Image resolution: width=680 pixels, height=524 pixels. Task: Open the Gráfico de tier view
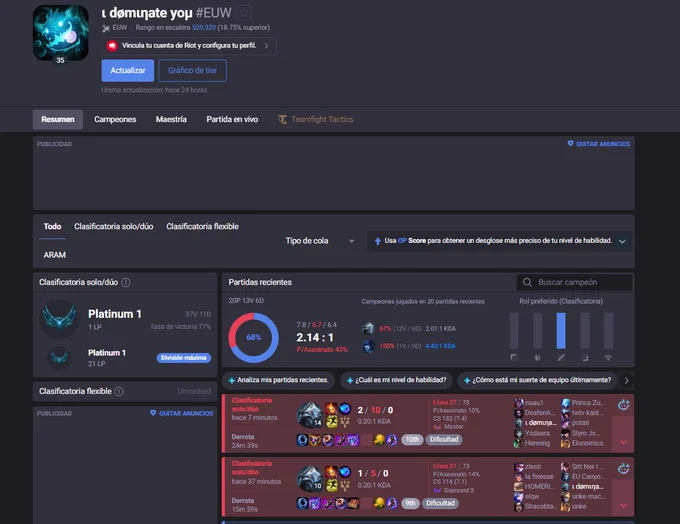[192, 70]
